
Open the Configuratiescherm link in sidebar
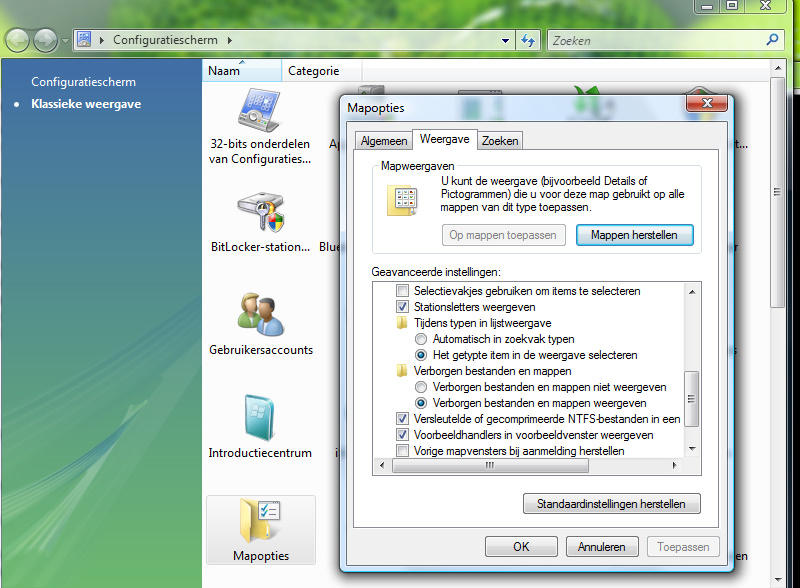pos(83,82)
